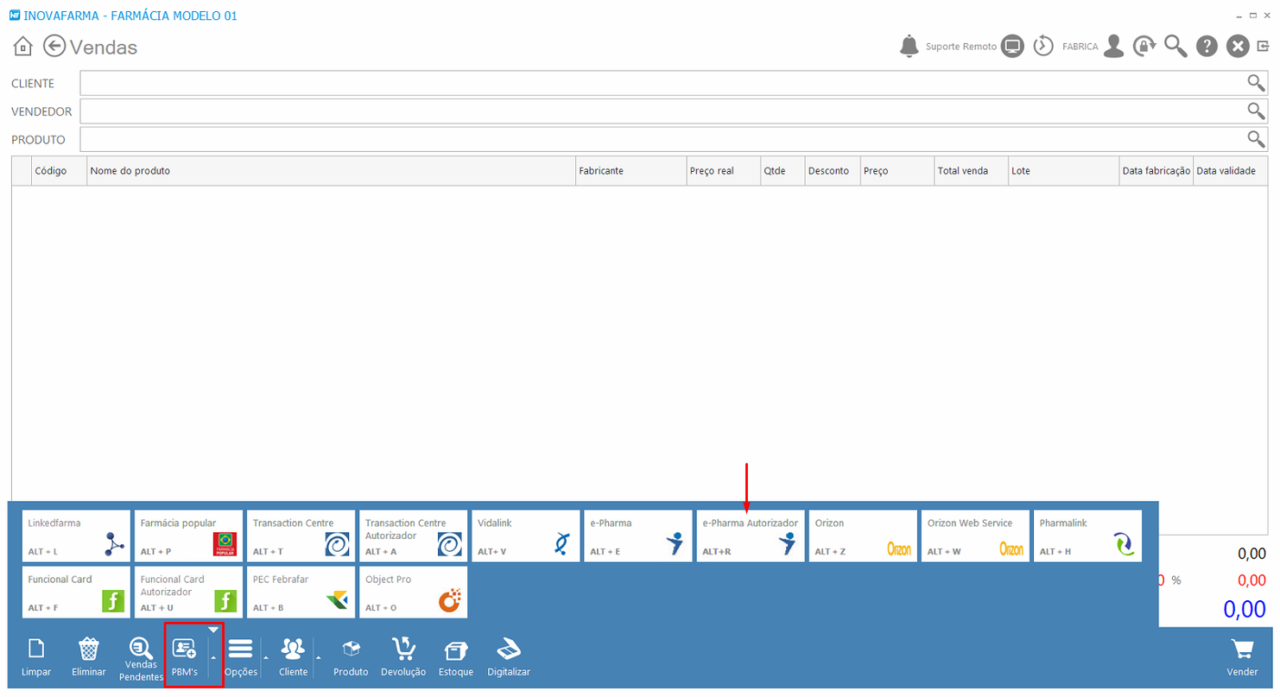Click the Vender button
Viewport: 1280px width, 697px height.
[1242, 656]
